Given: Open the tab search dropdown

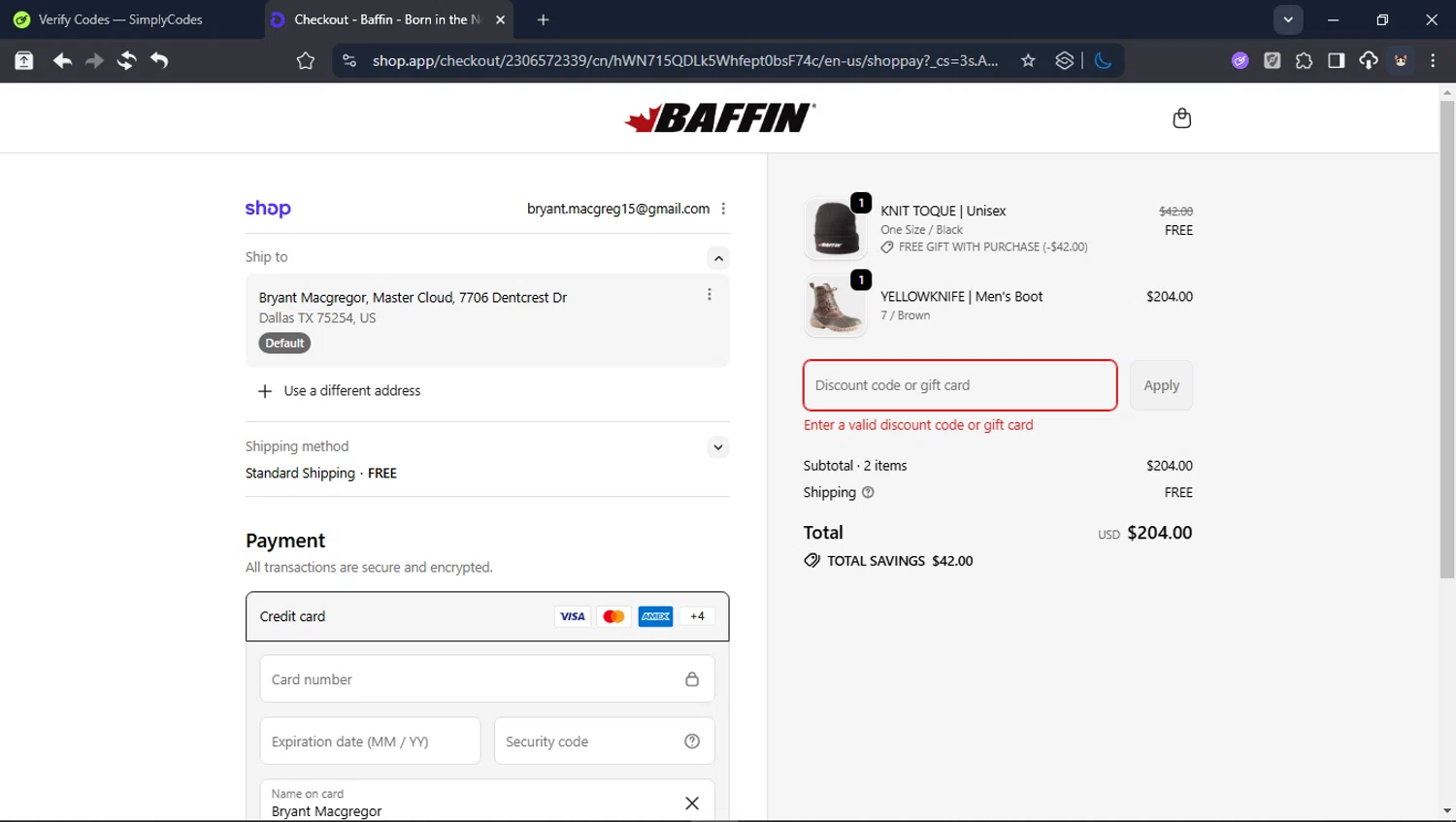Looking at the screenshot, I should [1288, 19].
